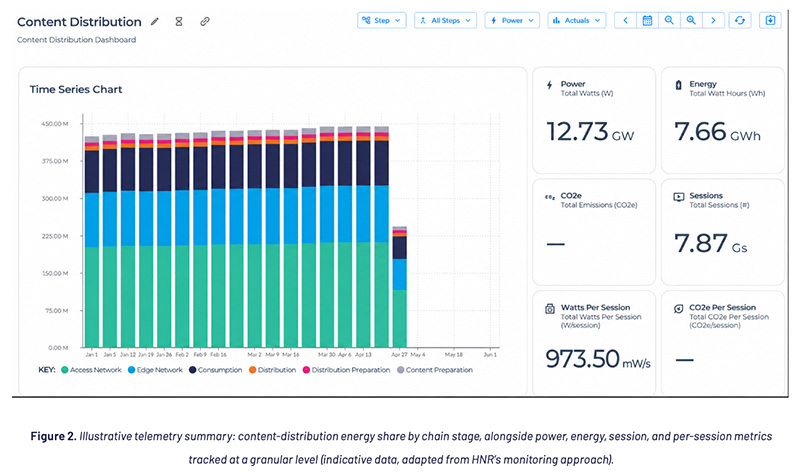Toggle Distribution Preparation series in legend
The width and height of the screenshot is (800, 472).
click(x=346, y=370)
